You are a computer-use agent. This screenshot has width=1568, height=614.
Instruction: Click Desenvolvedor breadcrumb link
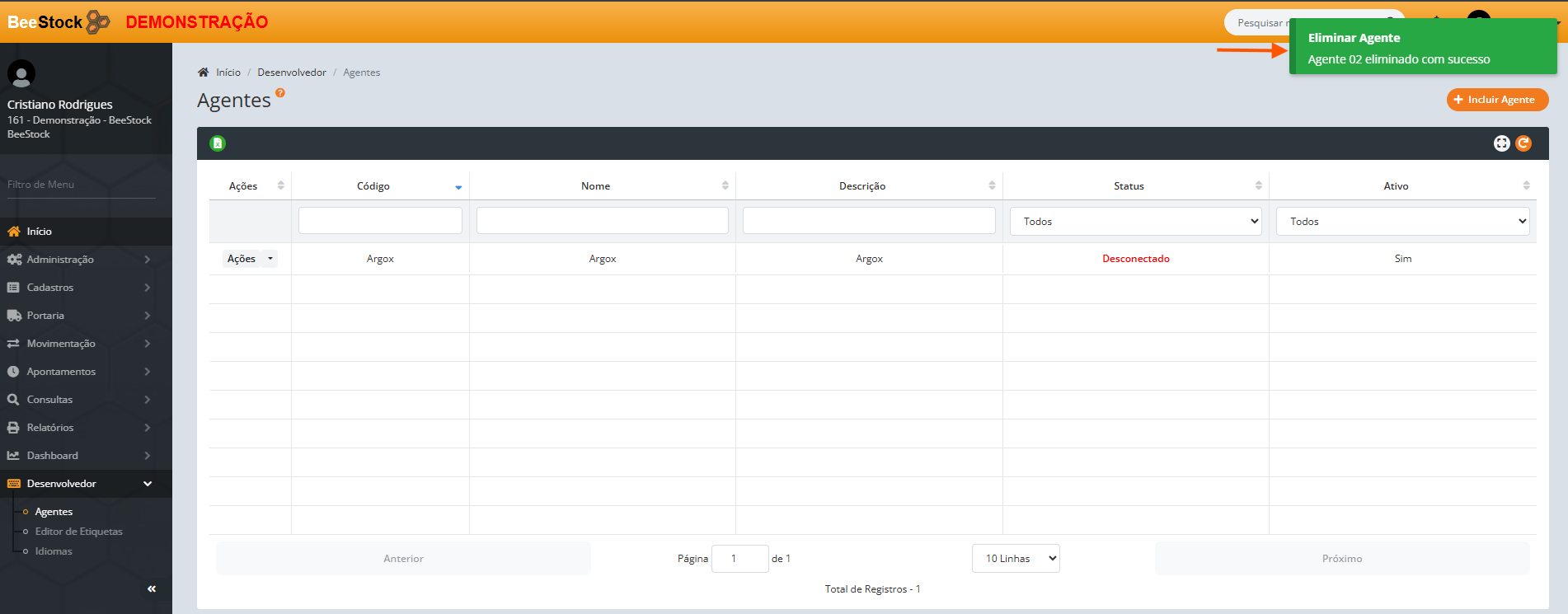coord(292,73)
